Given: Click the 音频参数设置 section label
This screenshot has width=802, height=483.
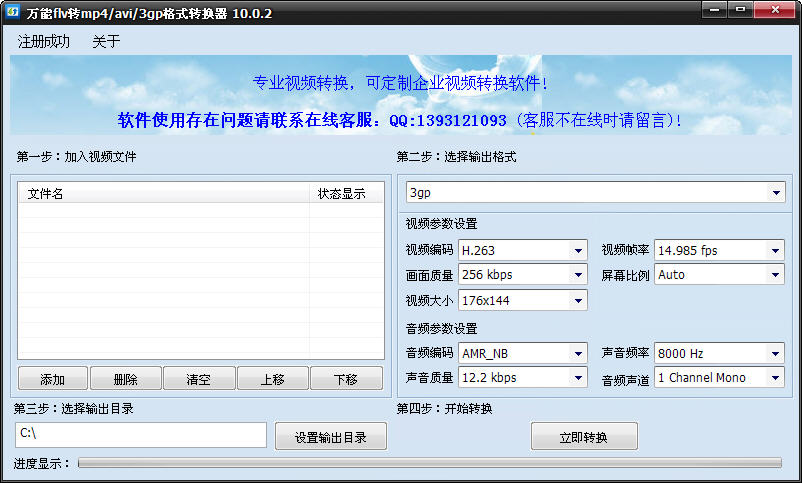Looking at the screenshot, I should coord(441,328).
